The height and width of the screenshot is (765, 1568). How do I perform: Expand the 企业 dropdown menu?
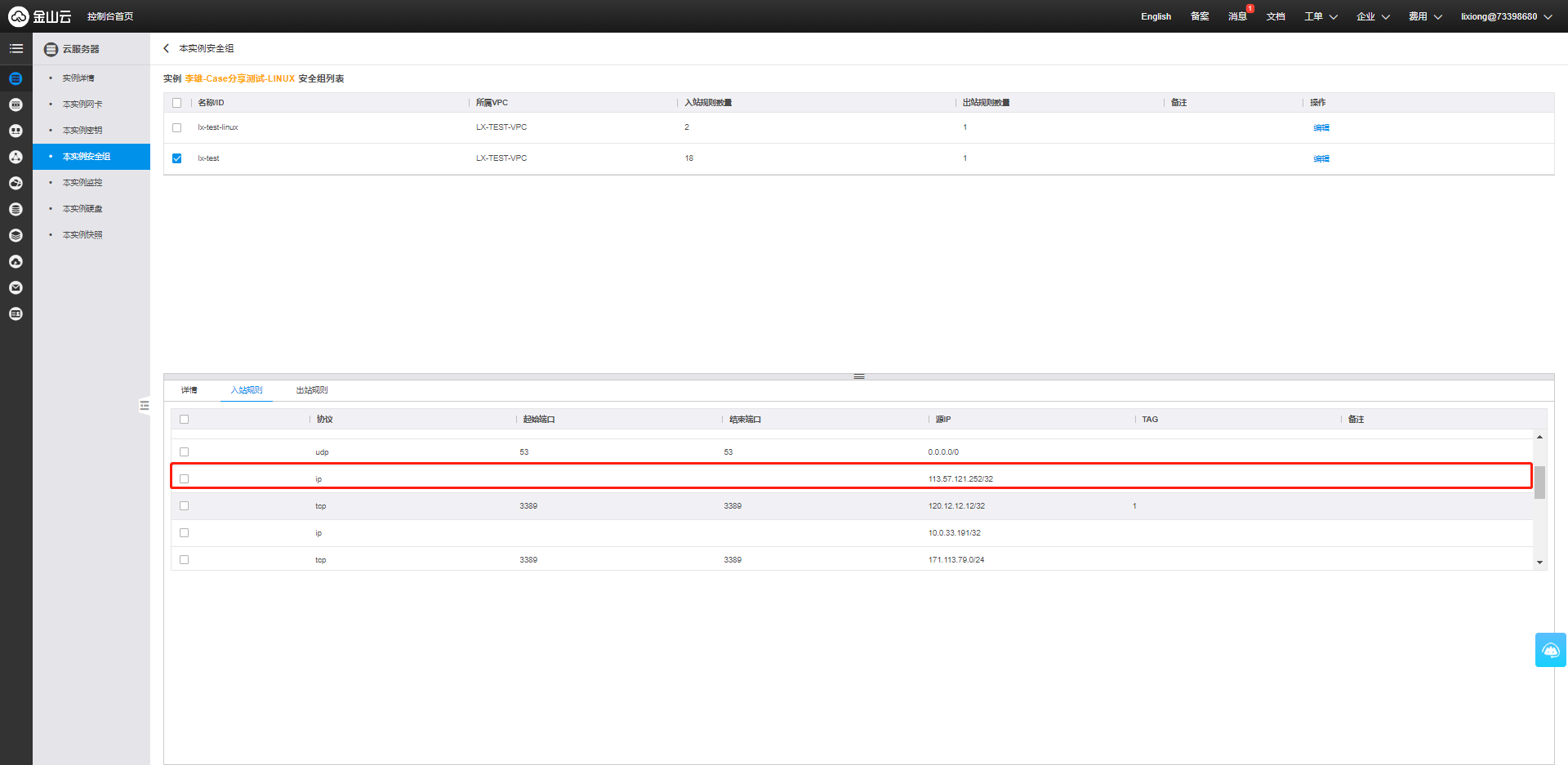tap(1373, 16)
